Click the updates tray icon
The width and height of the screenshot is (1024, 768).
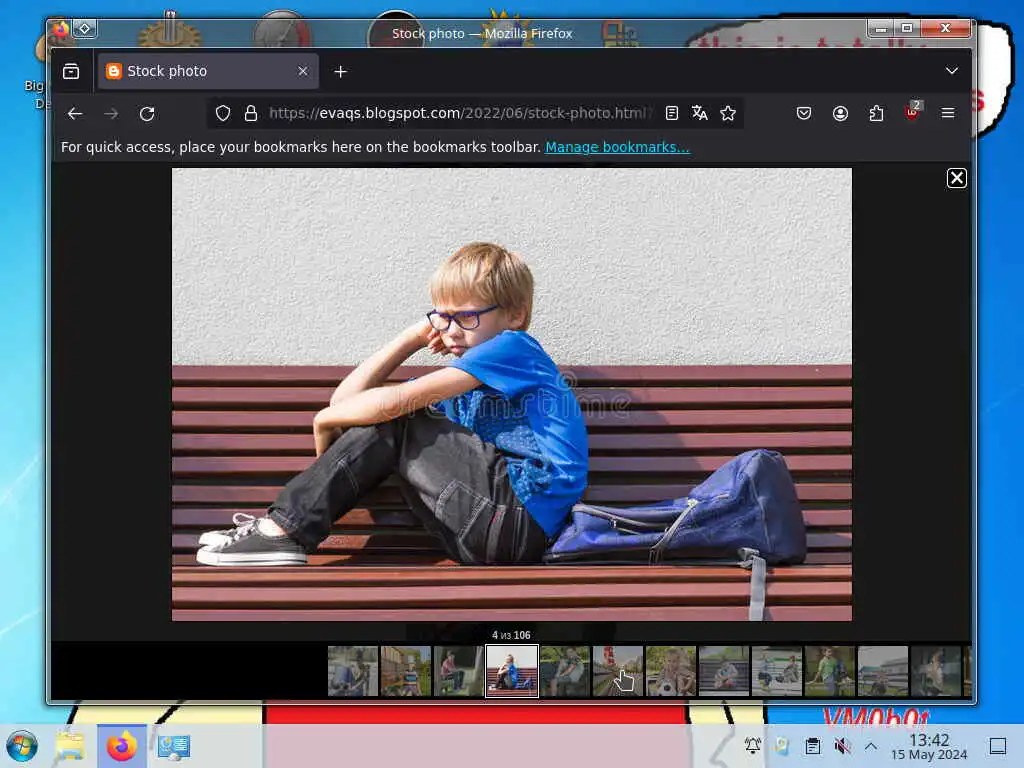click(781, 745)
